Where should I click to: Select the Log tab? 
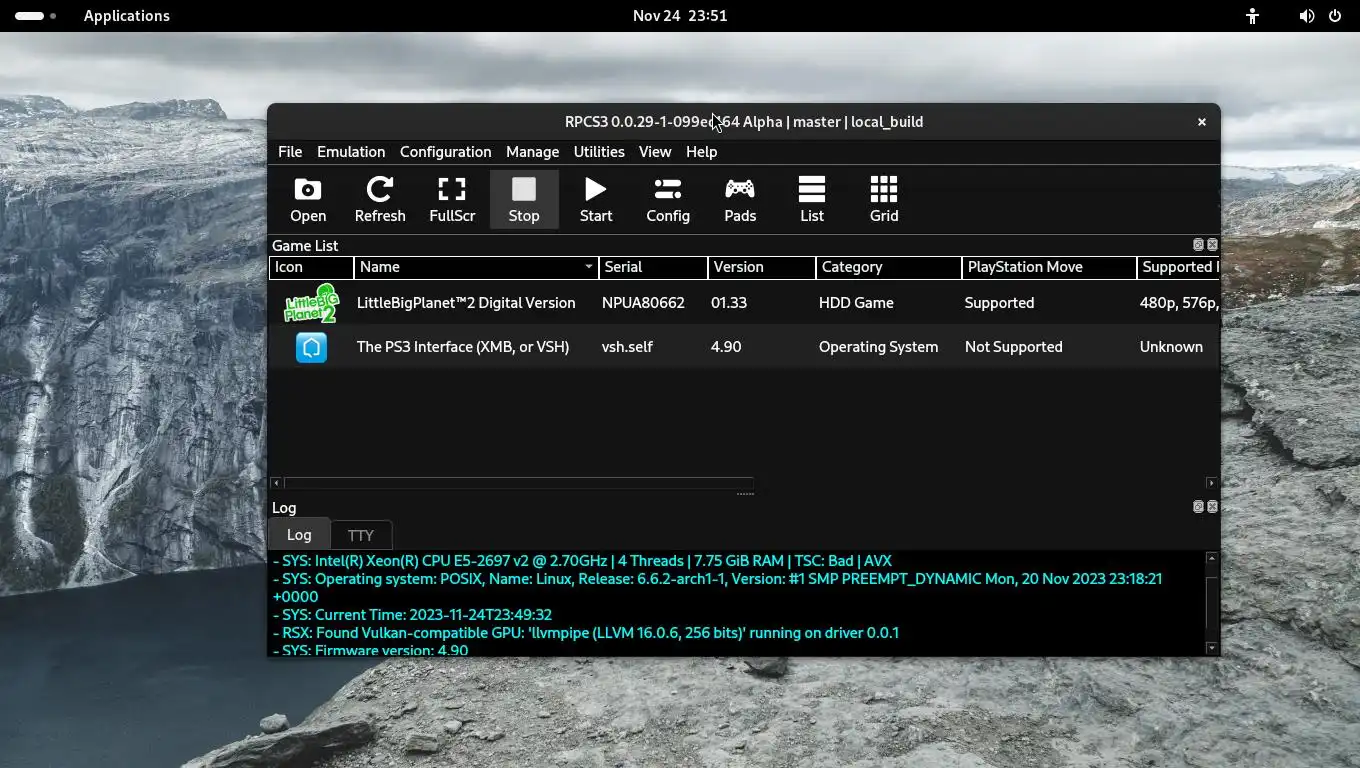click(299, 534)
